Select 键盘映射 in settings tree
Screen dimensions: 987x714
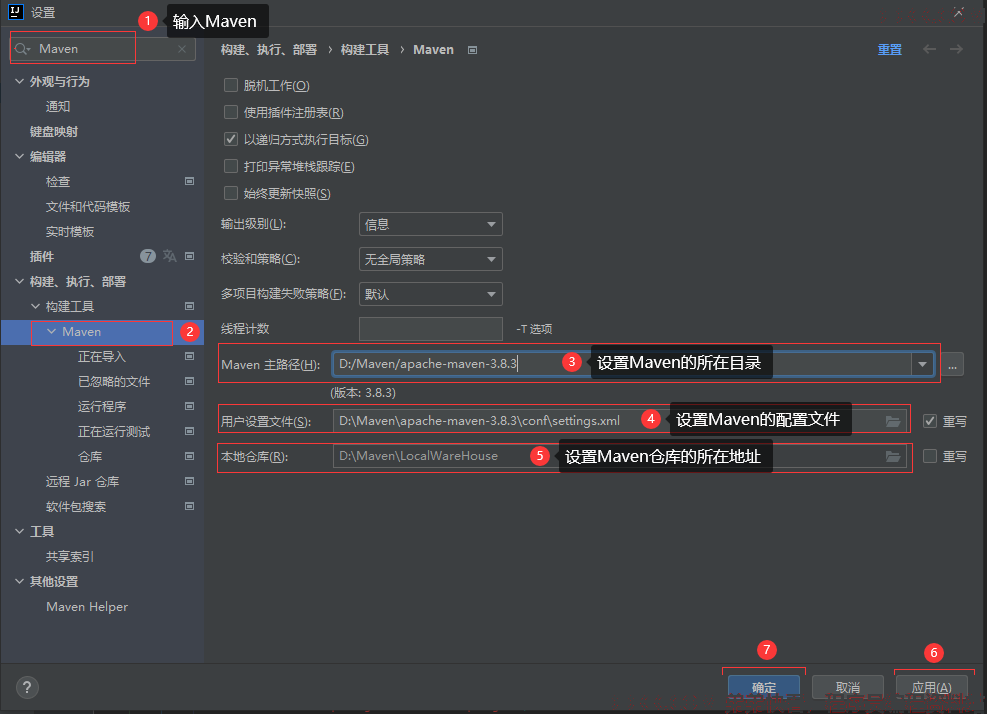pos(54,132)
